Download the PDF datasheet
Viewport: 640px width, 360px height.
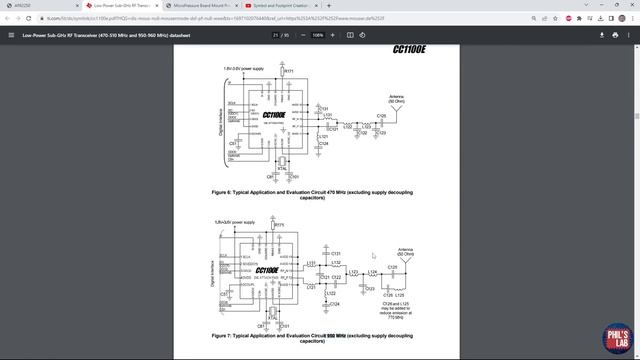pyautogui.click(x=602, y=35)
